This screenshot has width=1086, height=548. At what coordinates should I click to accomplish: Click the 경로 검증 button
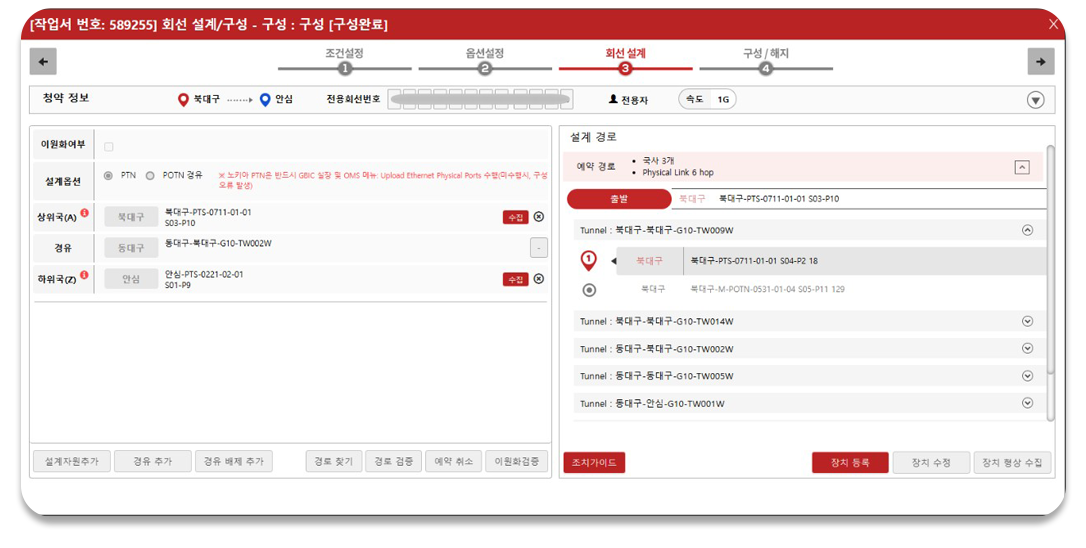pyautogui.click(x=393, y=461)
